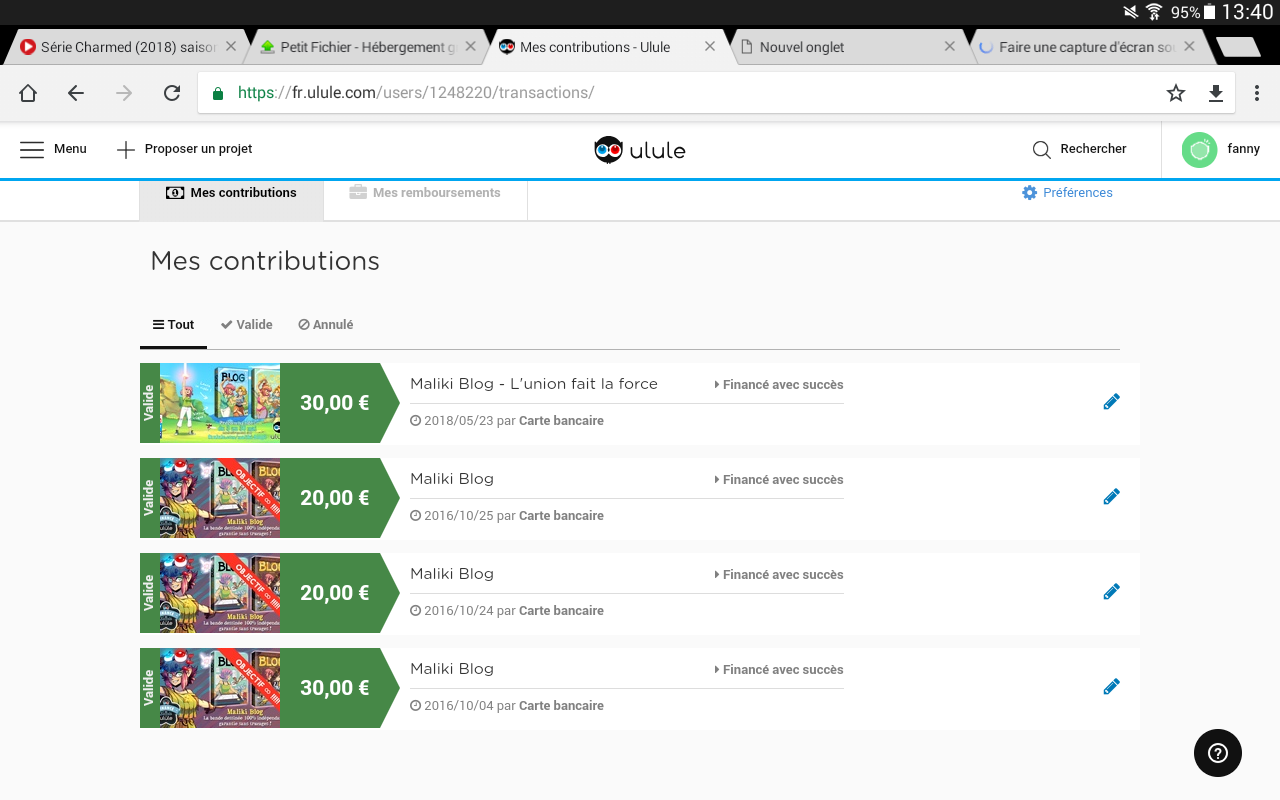Open the browser three-dot overflow menu

click(x=1256, y=93)
